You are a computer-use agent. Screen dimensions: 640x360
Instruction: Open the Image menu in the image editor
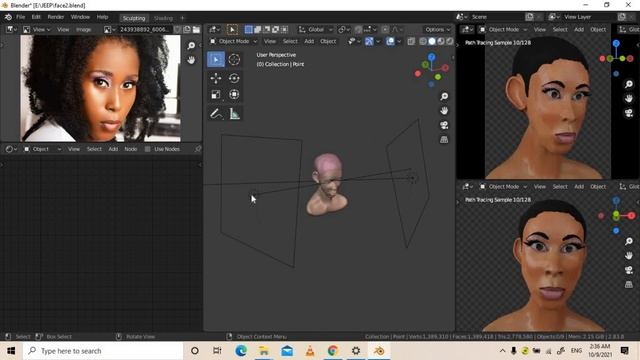pos(83,29)
